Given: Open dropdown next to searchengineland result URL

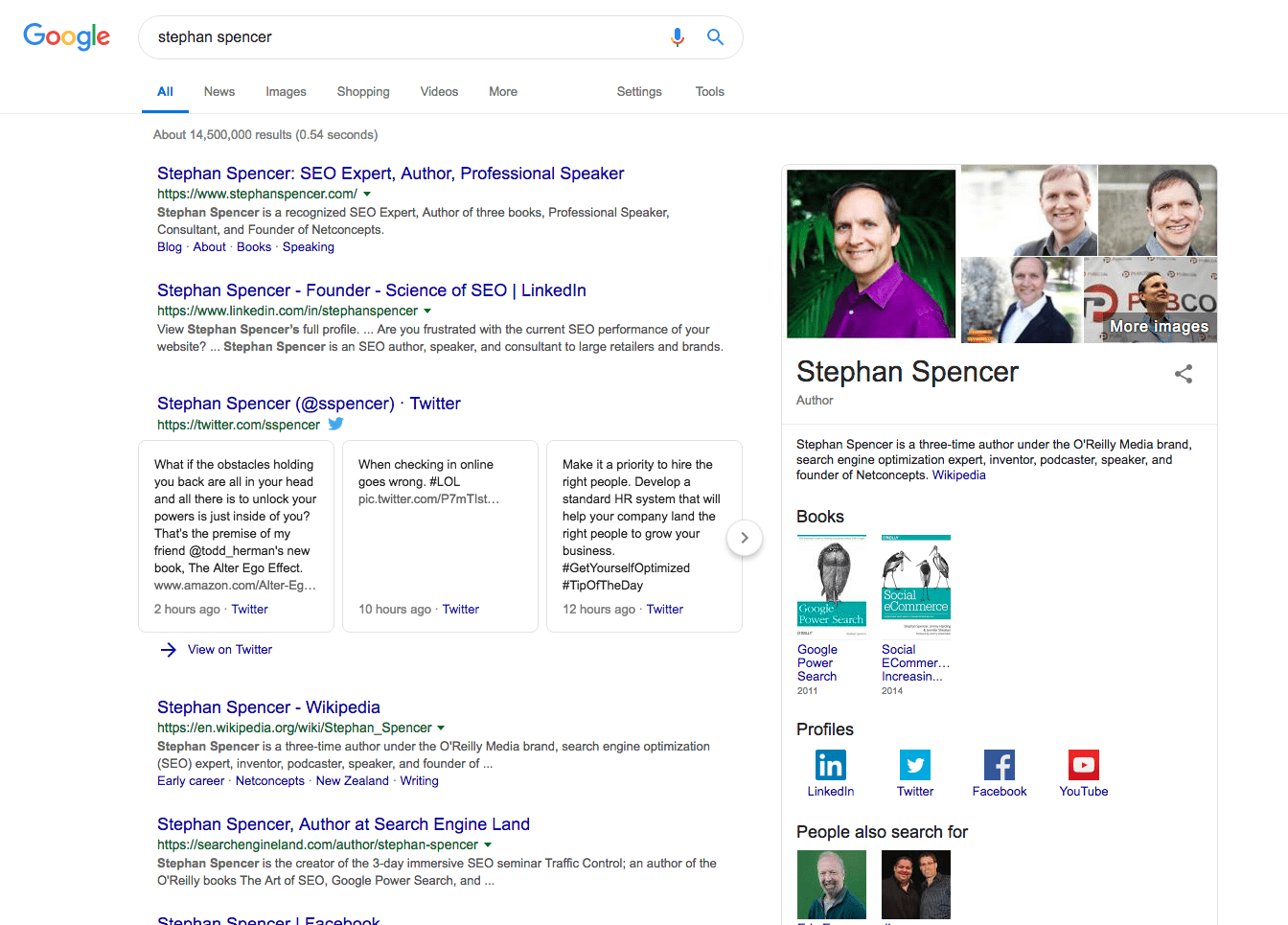Looking at the screenshot, I should (488, 844).
